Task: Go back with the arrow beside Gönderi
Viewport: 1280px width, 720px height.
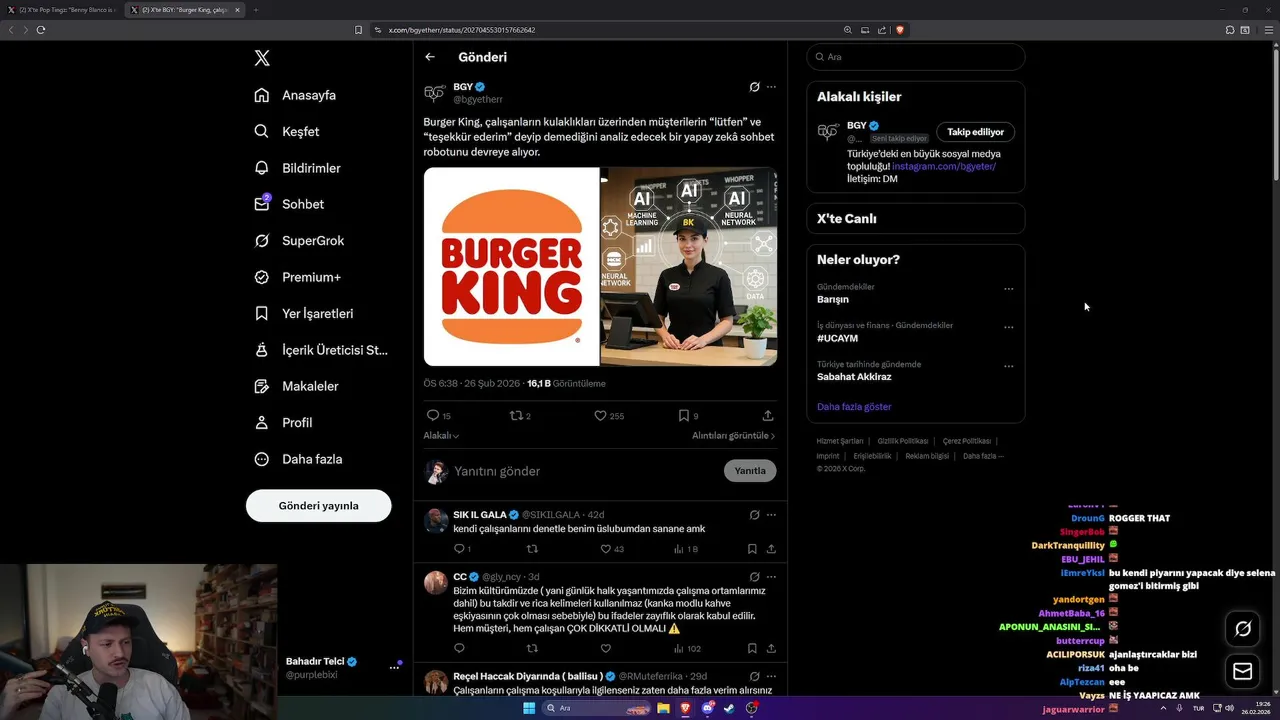Action: [x=430, y=57]
